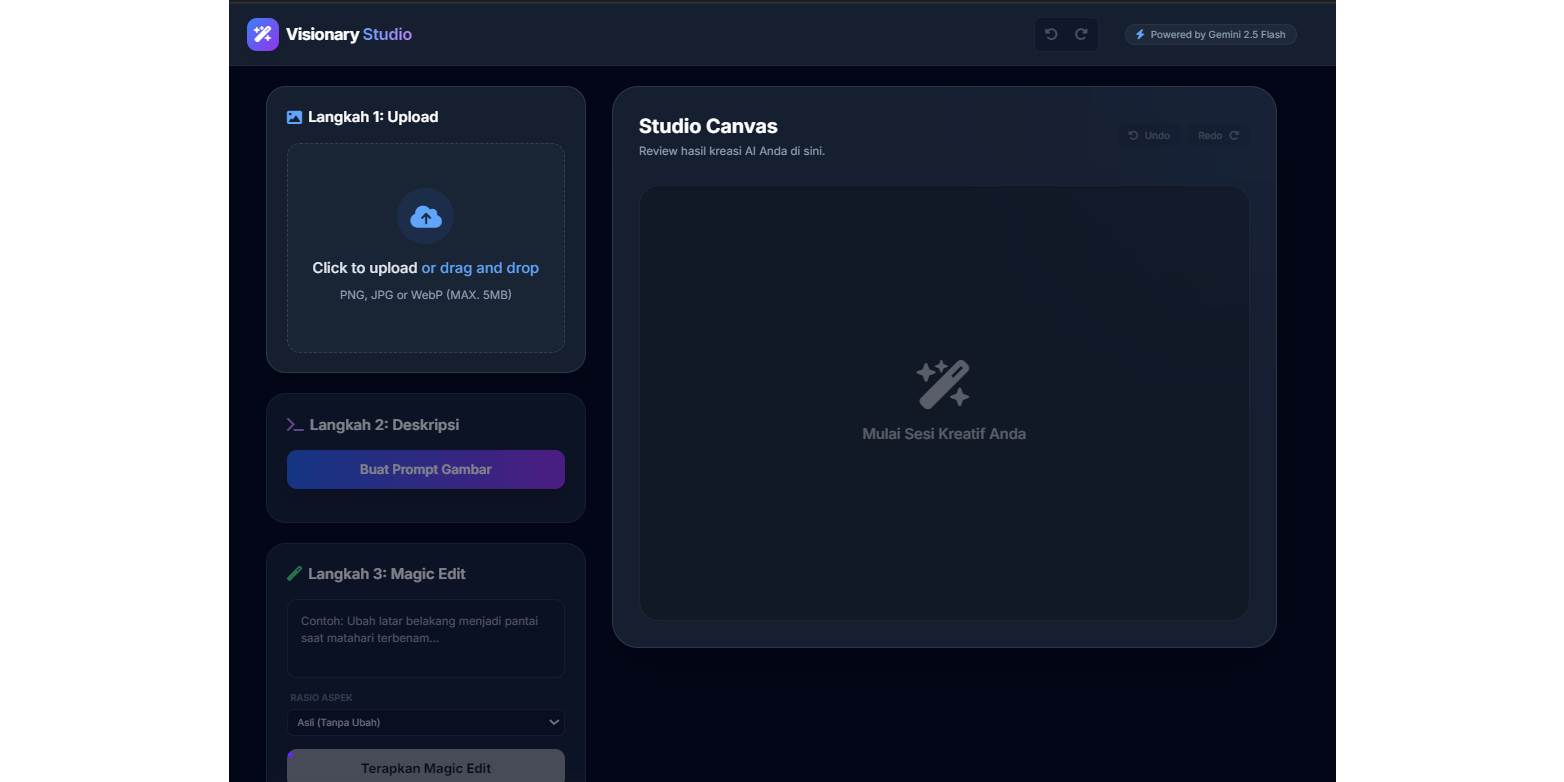Click the cloud upload icon
The height and width of the screenshot is (782, 1564).
pyautogui.click(x=426, y=216)
